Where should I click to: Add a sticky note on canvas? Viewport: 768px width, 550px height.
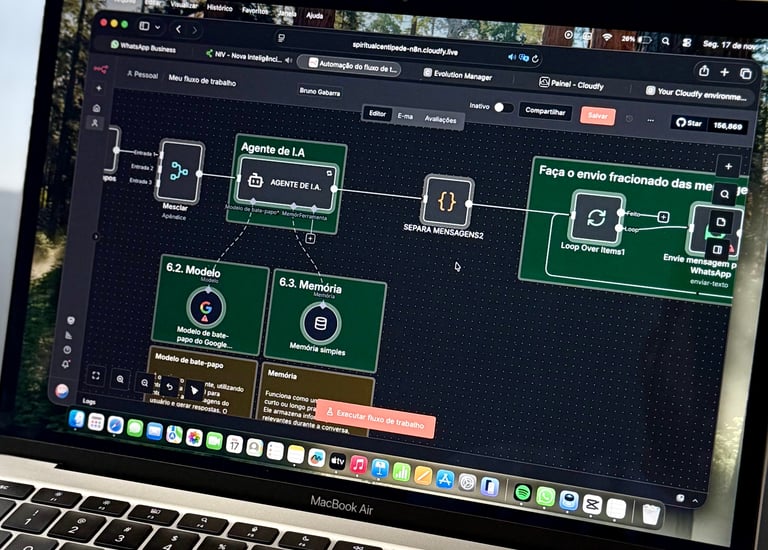click(721, 222)
